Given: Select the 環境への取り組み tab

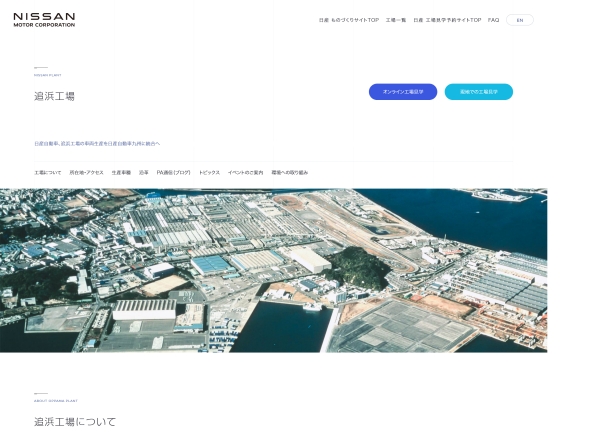Looking at the screenshot, I should (x=290, y=172).
